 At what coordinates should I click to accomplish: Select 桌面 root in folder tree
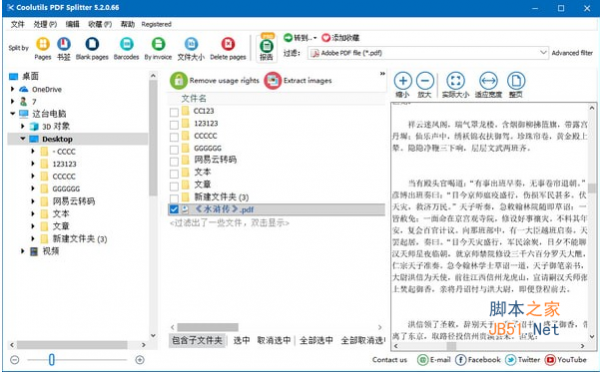click(30, 77)
